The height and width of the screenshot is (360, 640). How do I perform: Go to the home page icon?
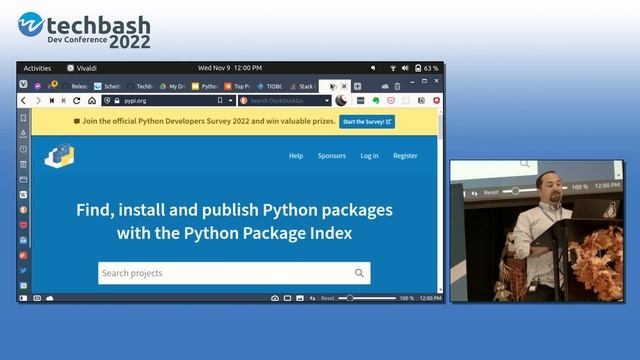click(92, 100)
